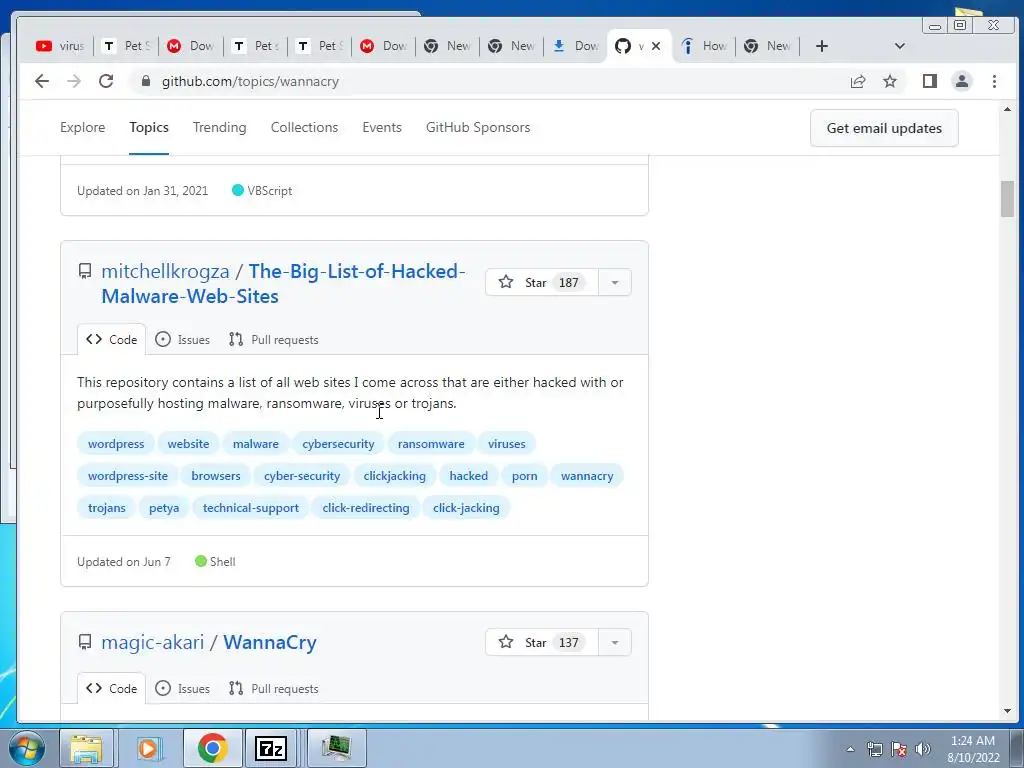Click the website topic tag
The width and height of the screenshot is (1024, 768).
click(x=188, y=443)
